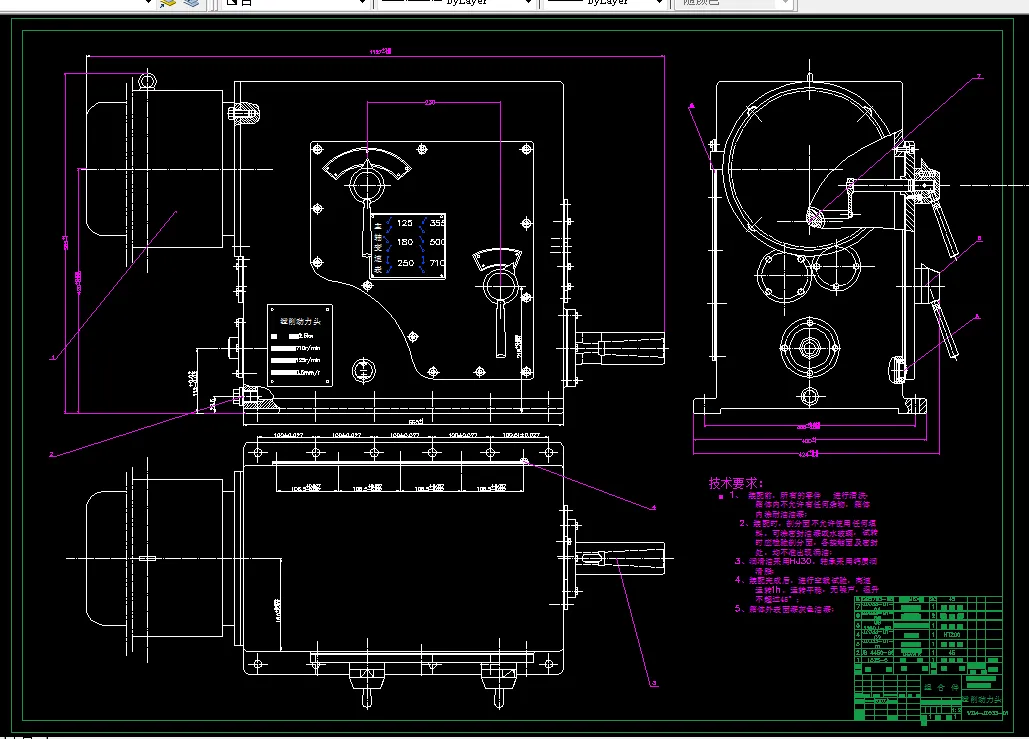
Task: Click the 125r/min nameplate line
Action: click(295, 360)
